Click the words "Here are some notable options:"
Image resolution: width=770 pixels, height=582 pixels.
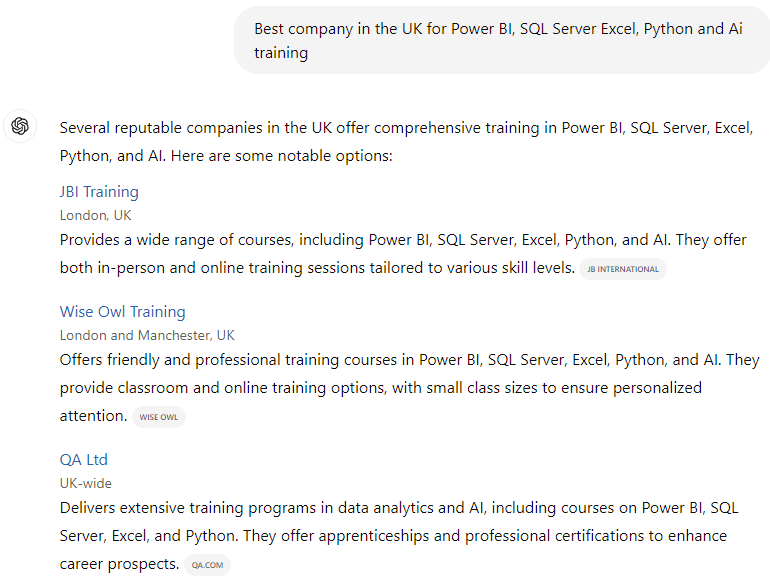282,156
